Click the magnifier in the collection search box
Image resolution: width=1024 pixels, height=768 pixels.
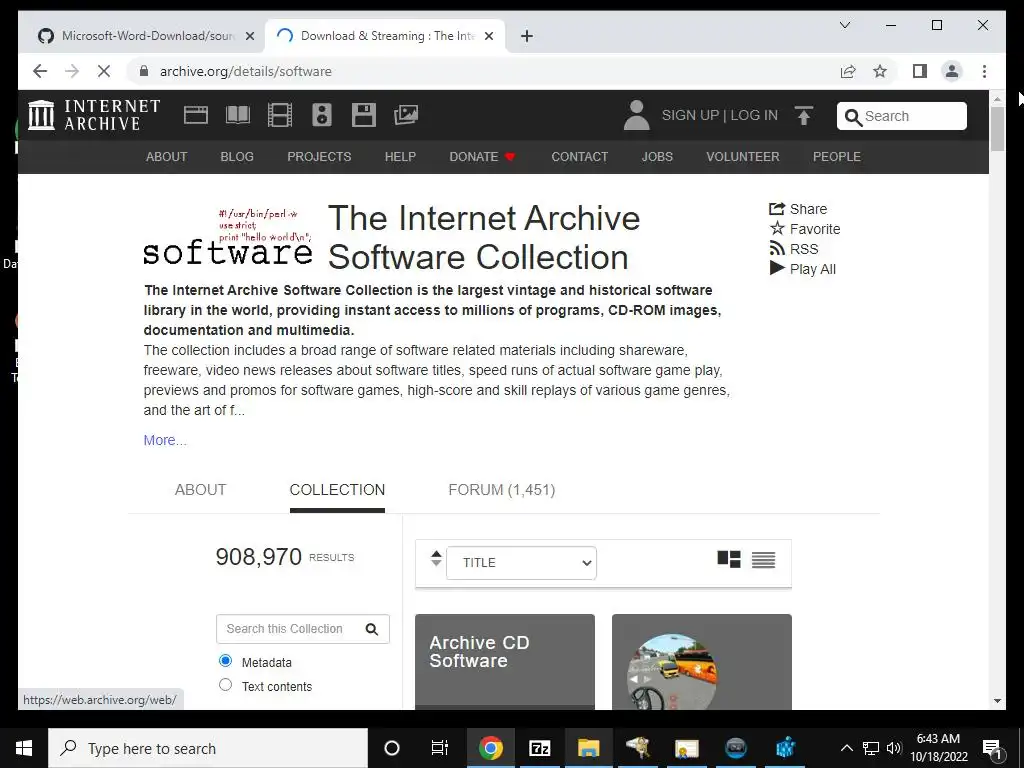pos(372,629)
